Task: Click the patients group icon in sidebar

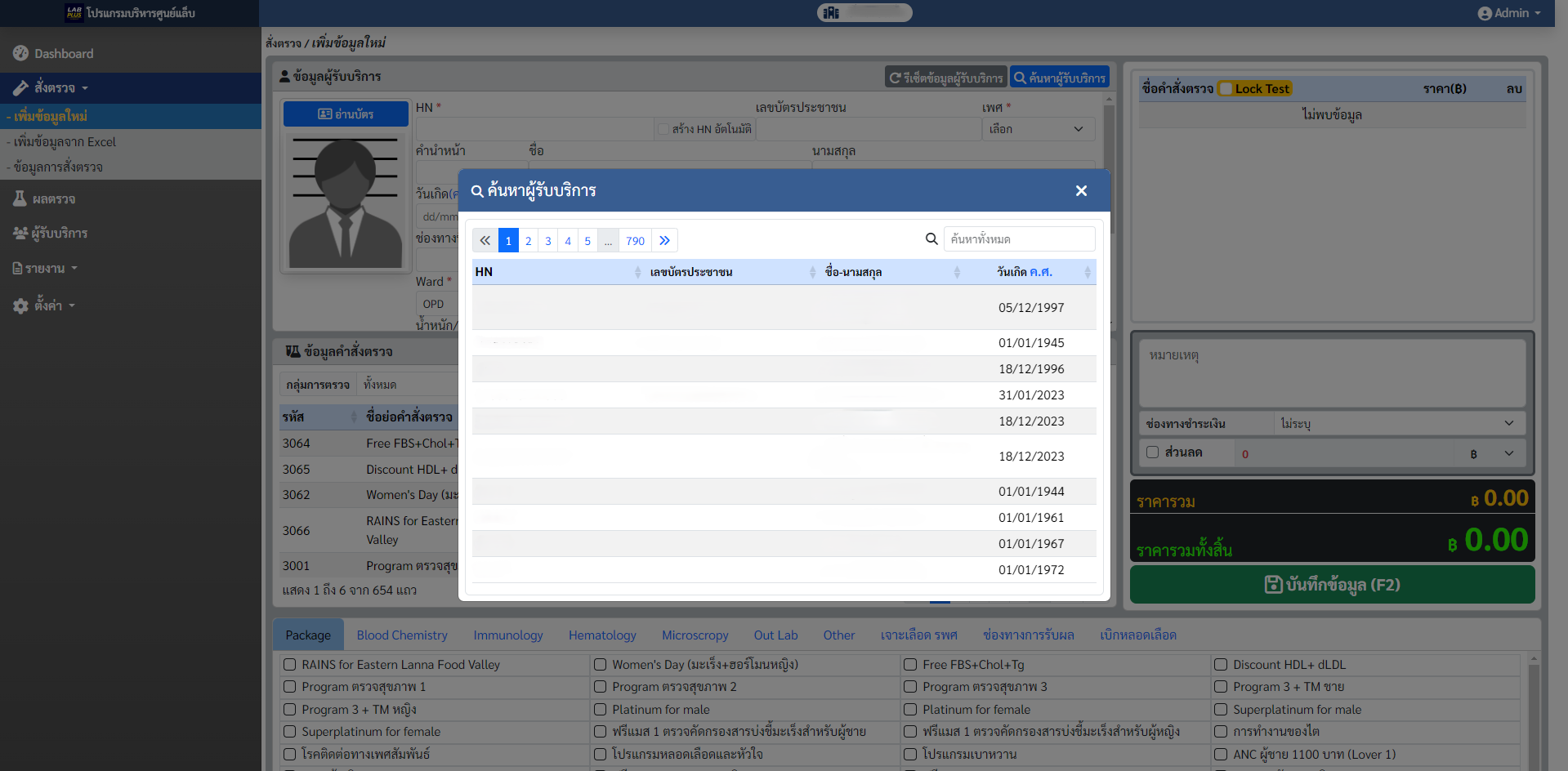Action: point(20,233)
